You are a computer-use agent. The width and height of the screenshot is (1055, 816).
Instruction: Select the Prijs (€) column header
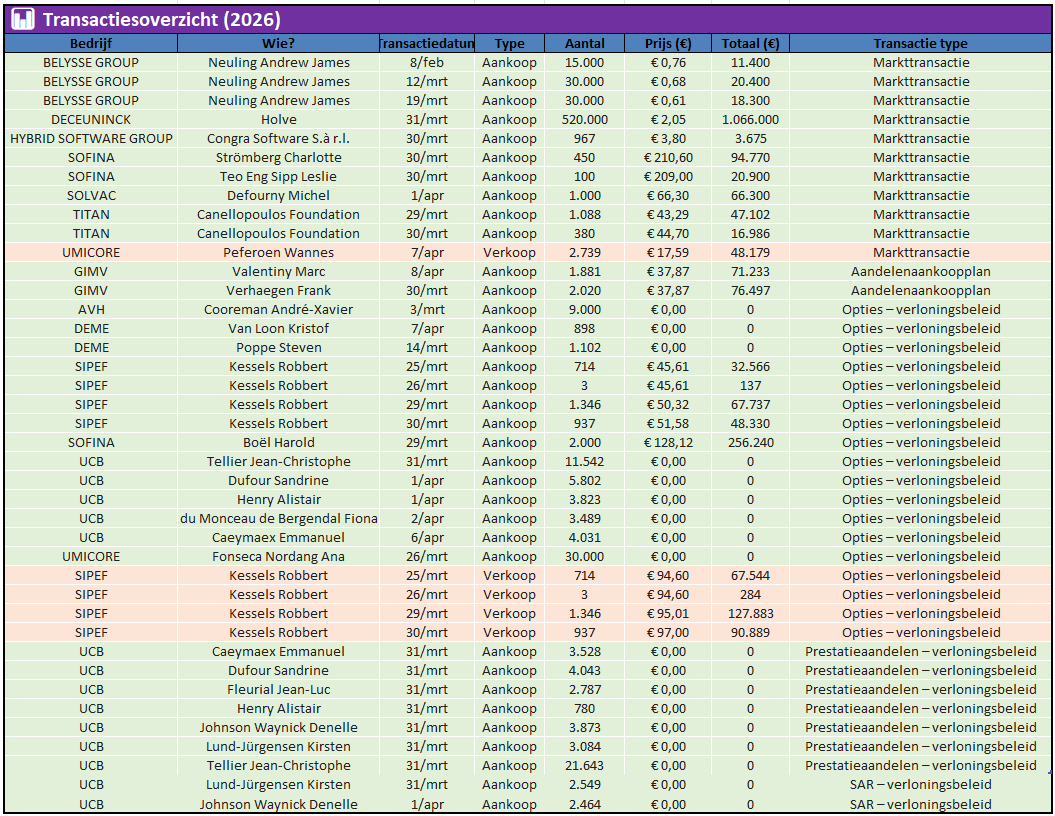pos(667,44)
